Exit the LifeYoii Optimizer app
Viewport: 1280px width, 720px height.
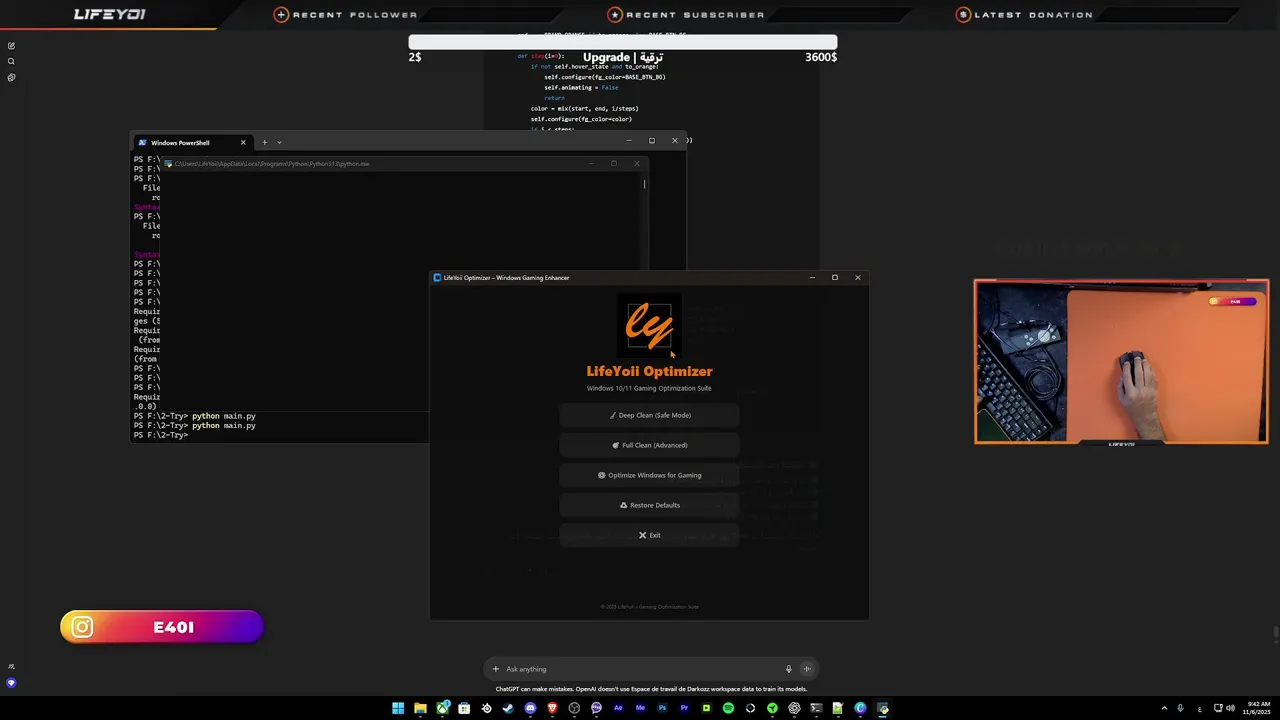649,535
